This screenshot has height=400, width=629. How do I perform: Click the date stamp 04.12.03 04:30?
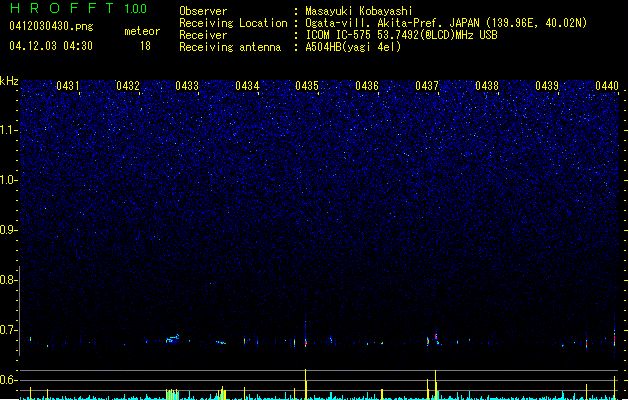[x=51, y=46]
